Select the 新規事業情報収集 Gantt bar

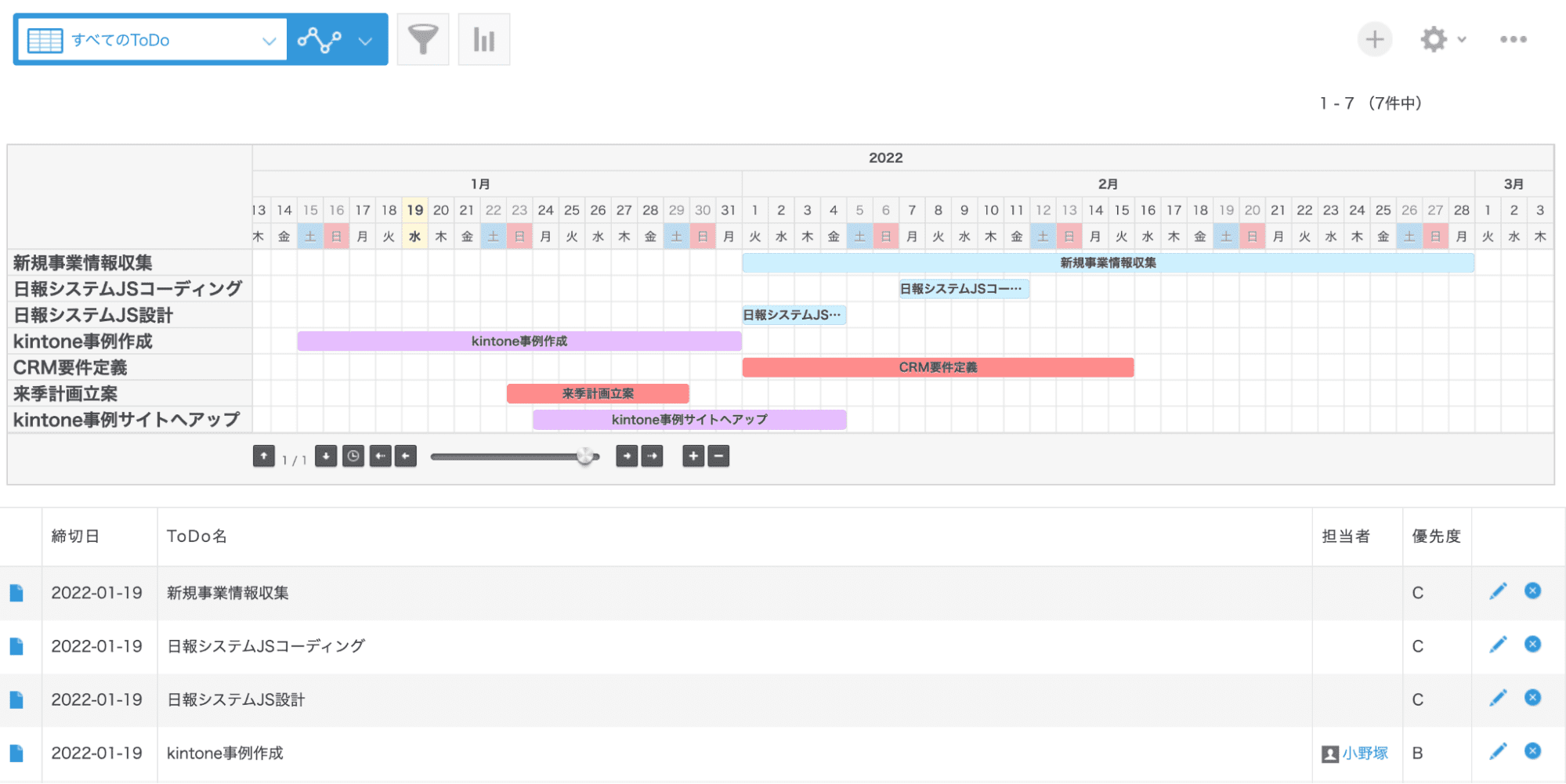point(1108,263)
